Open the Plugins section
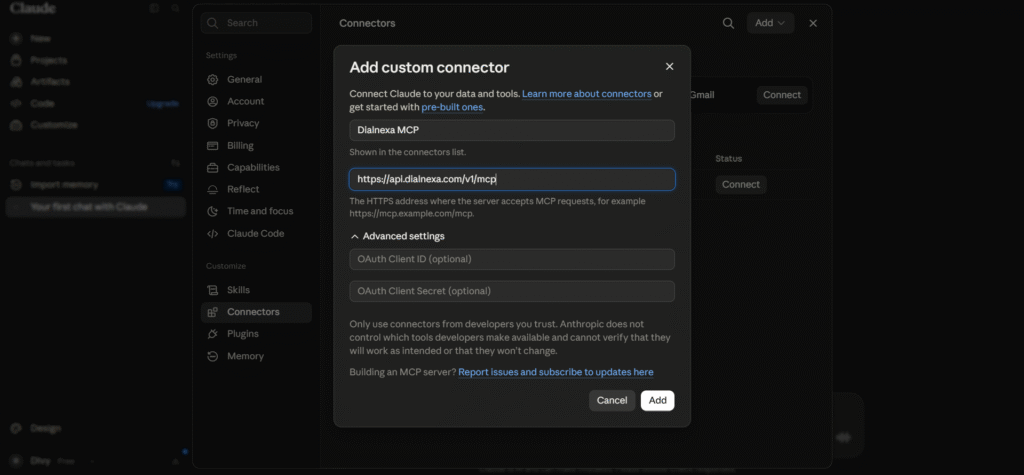 [256, 334]
